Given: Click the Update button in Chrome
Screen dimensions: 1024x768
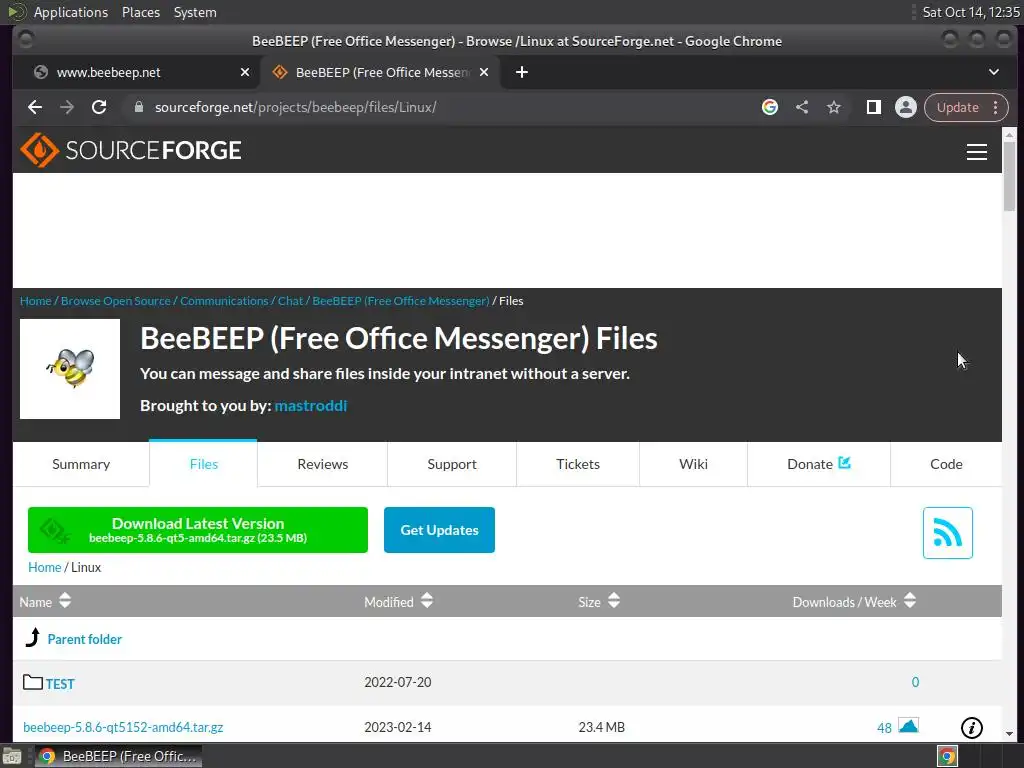Looking at the screenshot, I should coord(957,107).
